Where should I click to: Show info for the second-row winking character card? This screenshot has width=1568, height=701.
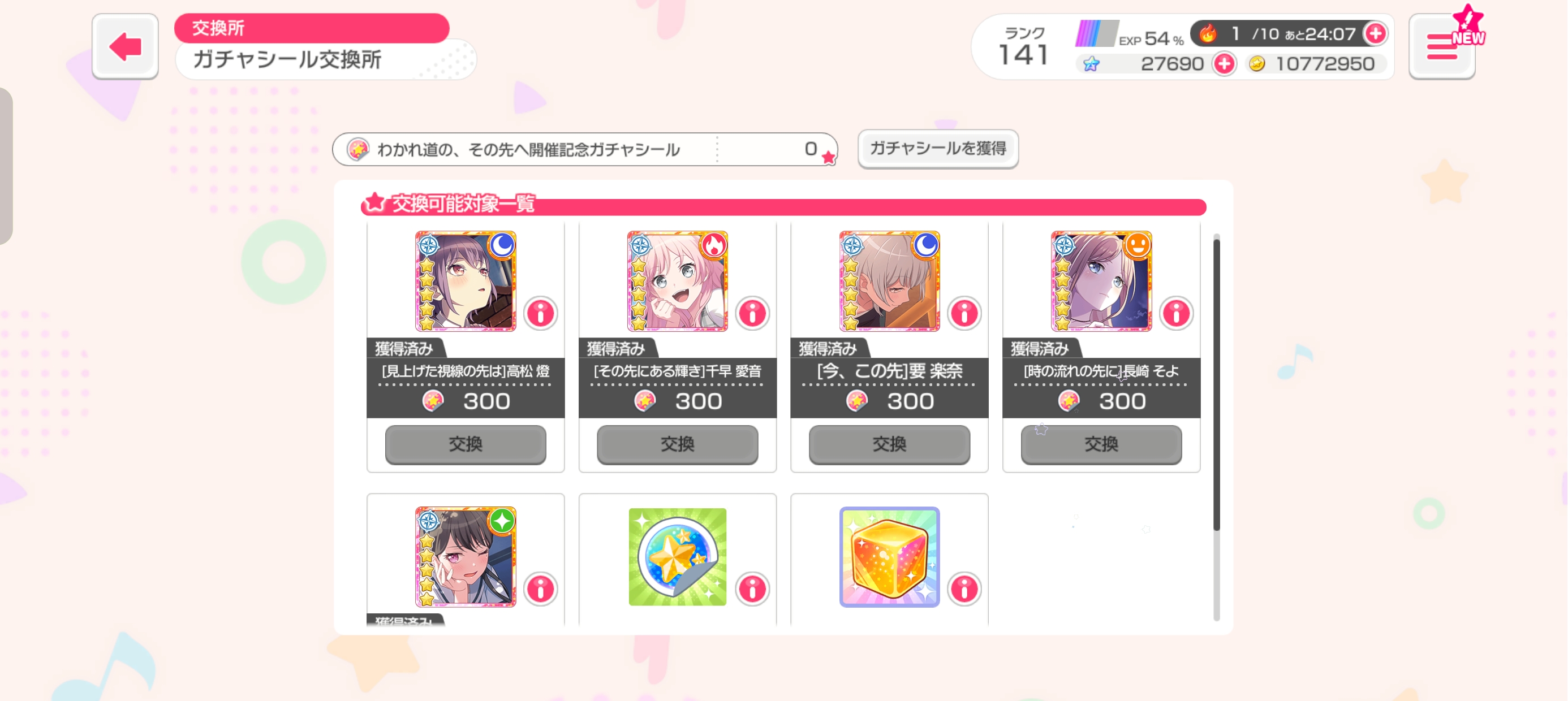541,589
